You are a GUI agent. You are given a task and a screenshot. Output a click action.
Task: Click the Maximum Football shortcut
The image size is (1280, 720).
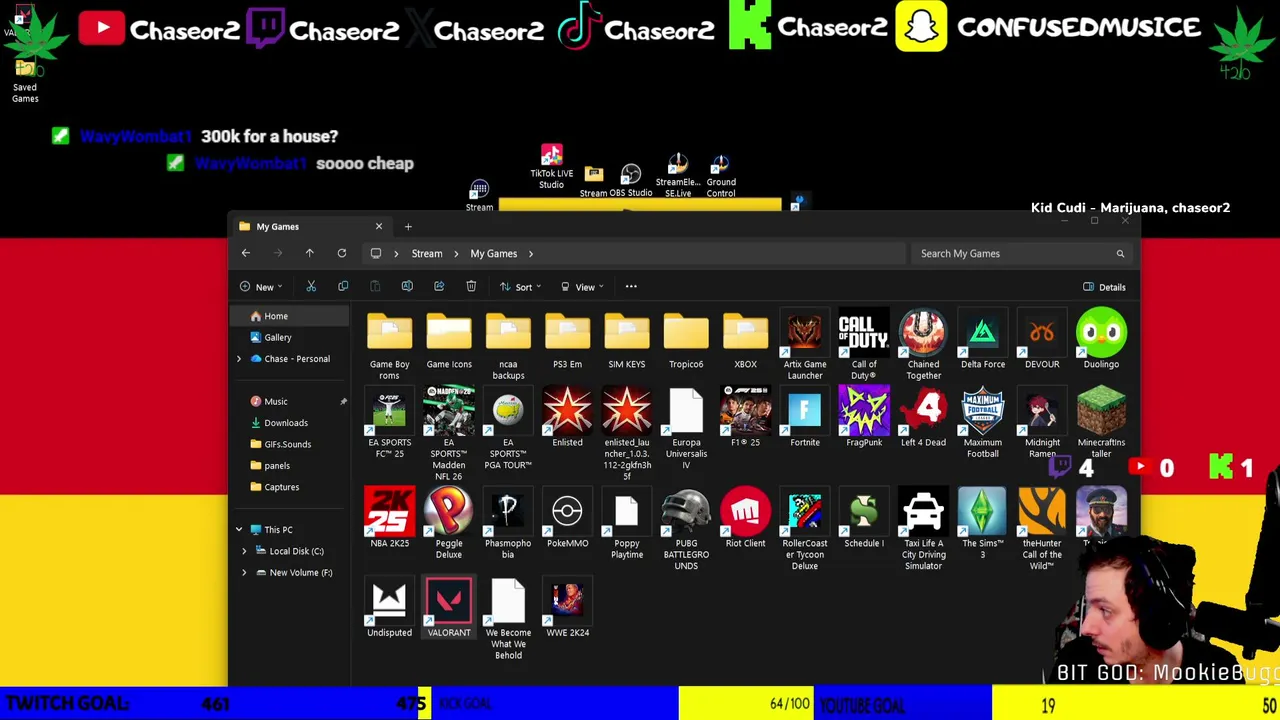pos(983,424)
